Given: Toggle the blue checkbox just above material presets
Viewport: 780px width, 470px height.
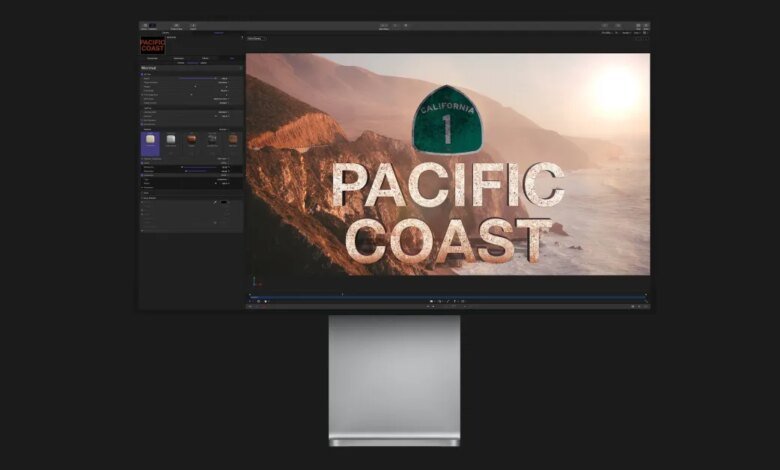Looking at the screenshot, I should pyautogui.click(x=143, y=123).
